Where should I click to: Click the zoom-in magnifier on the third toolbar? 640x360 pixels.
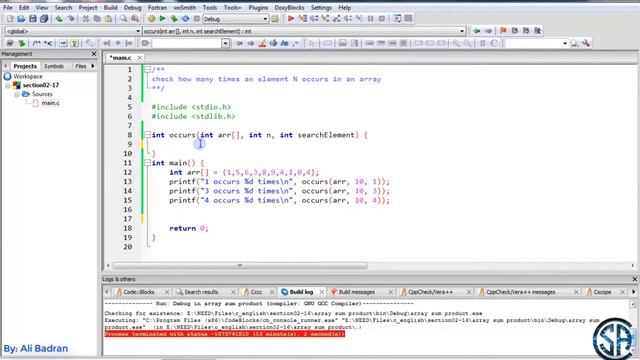pos(456,43)
